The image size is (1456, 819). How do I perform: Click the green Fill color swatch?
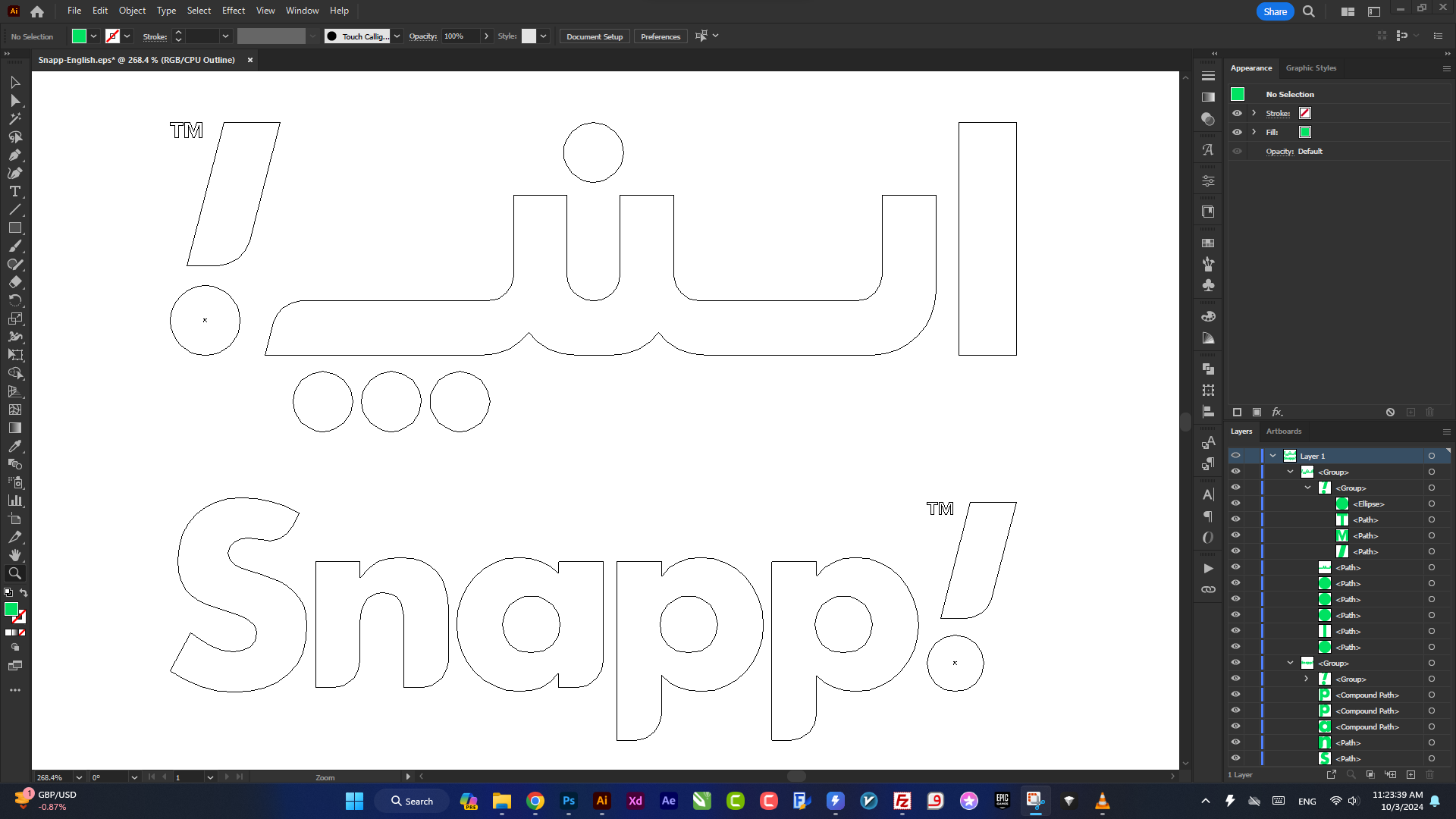coord(1305,131)
